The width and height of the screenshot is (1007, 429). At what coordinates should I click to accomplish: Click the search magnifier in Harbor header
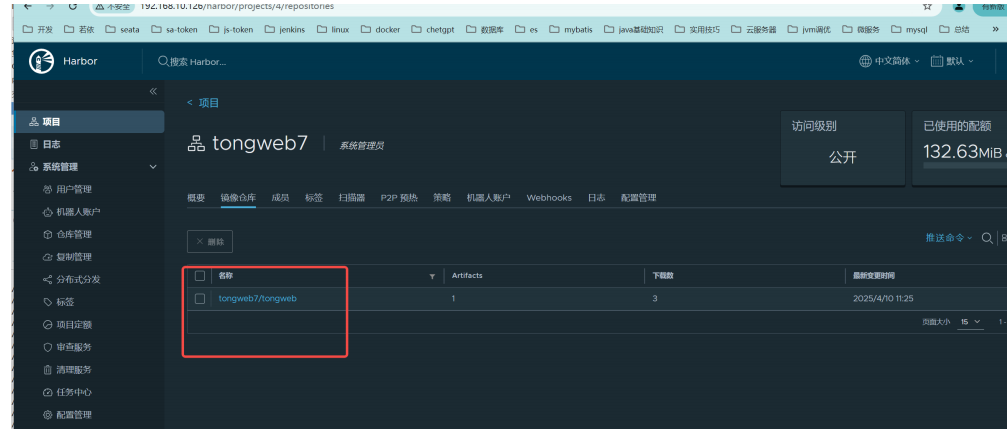pyautogui.click(x=163, y=61)
